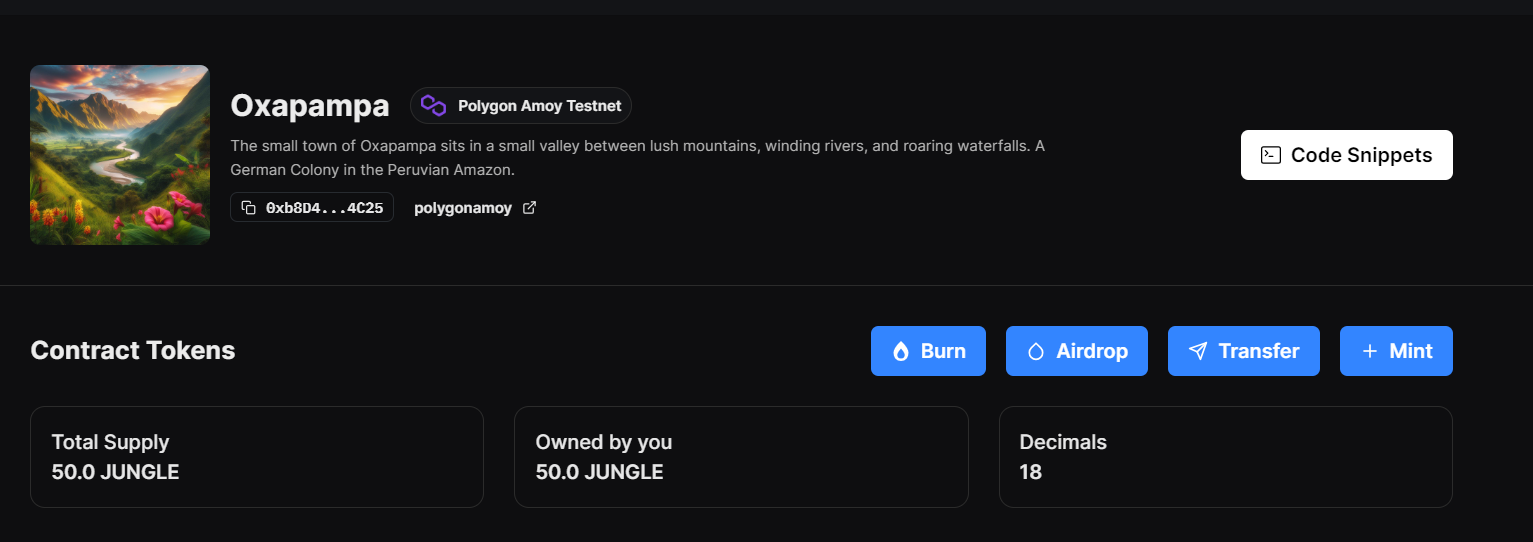1533x542 pixels.
Task: Click the Polygon Amoy Testnet badge text
Action: point(539,106)
